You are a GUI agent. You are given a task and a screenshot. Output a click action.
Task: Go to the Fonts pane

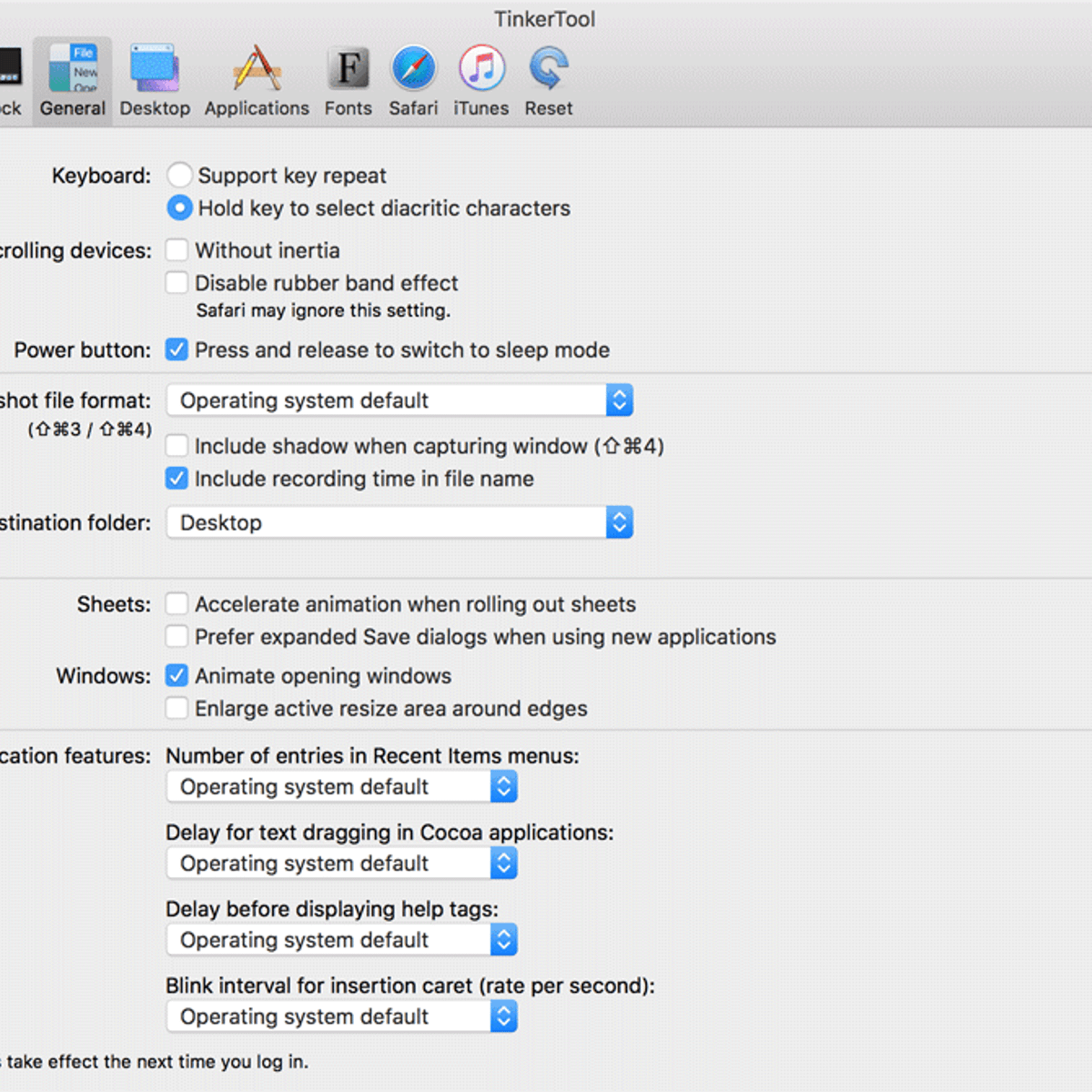pyautogui.click(x=348, y=81)
